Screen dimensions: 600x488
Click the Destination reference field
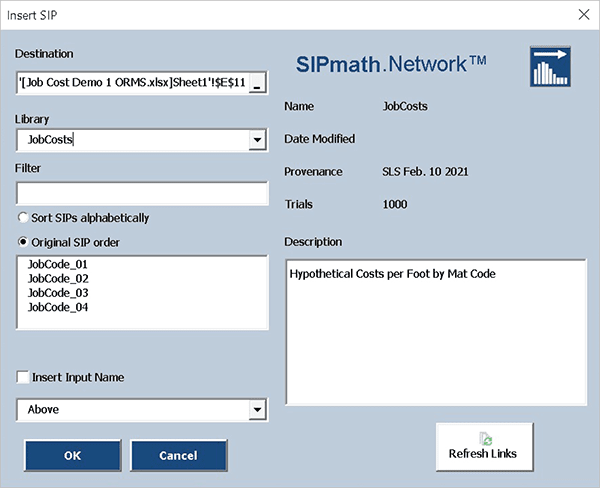(x=132, y=82)
